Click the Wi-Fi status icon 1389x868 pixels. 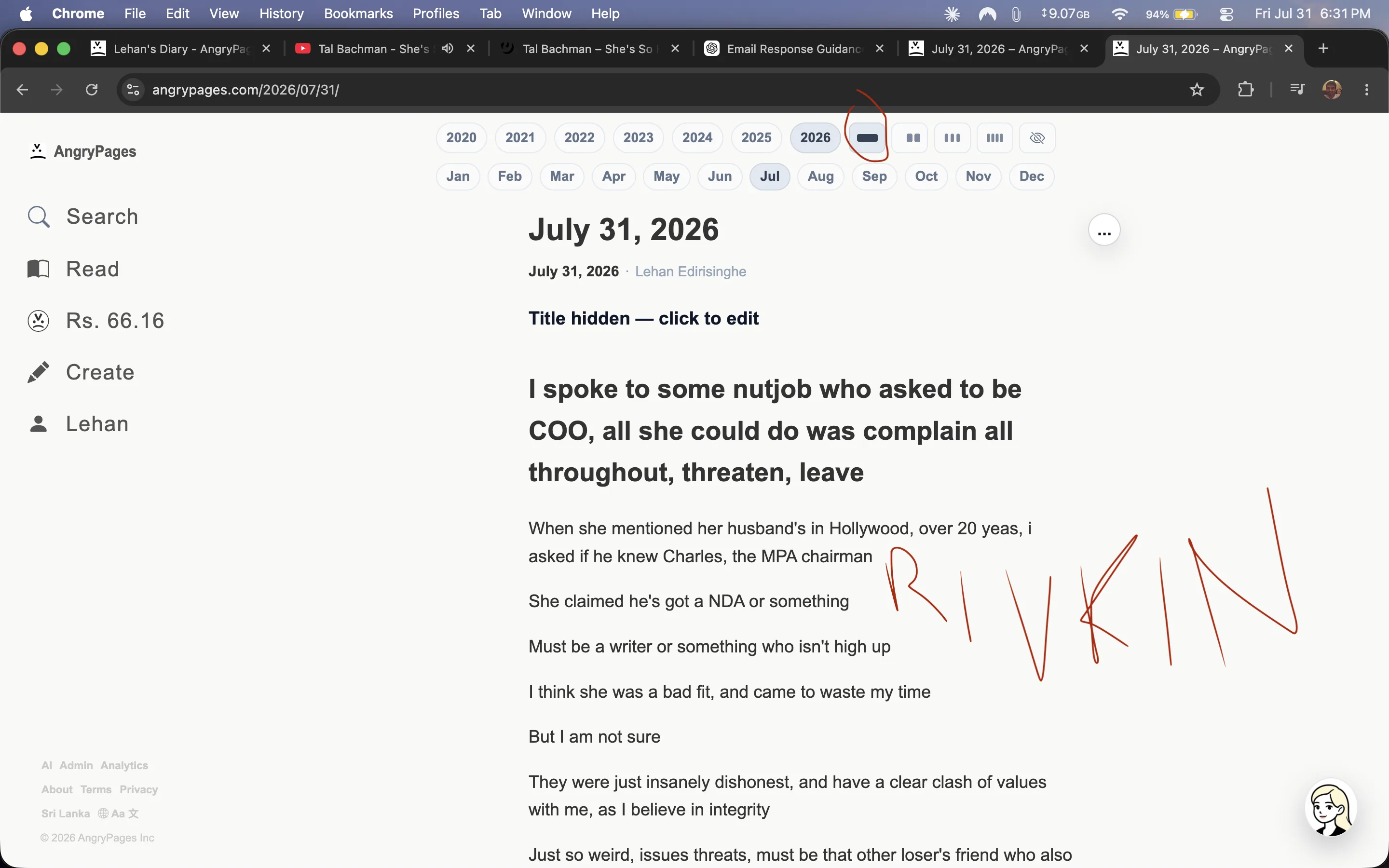(x=1120, y=14)
